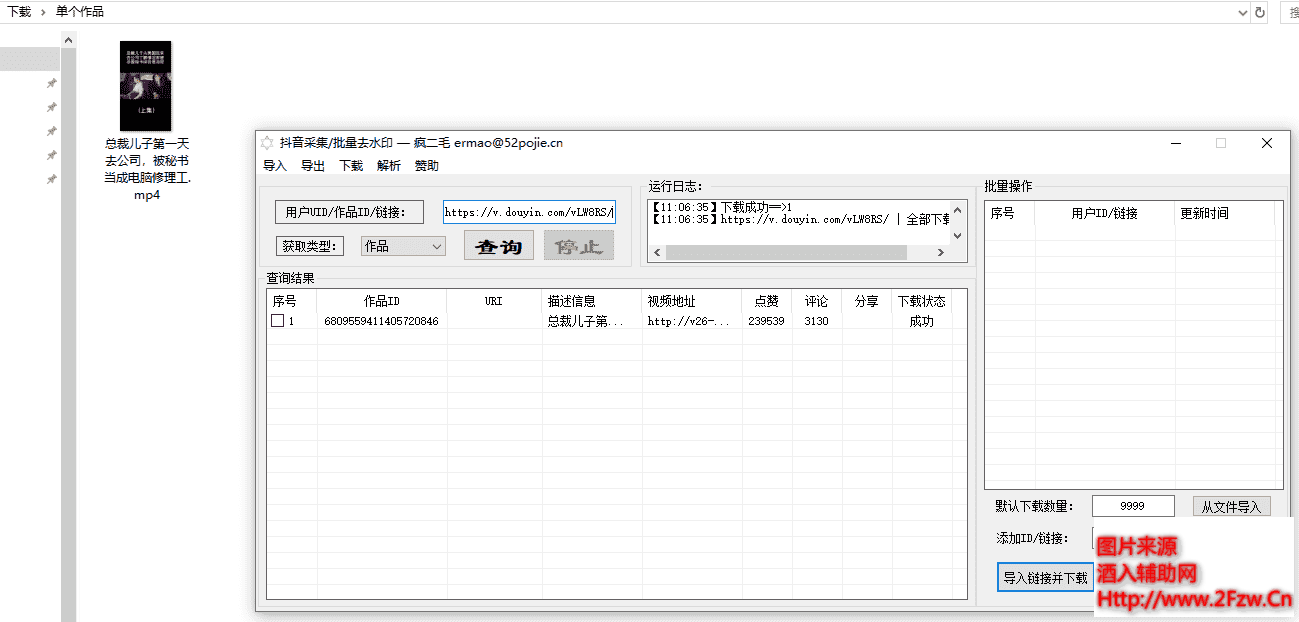
Task: Click the run log left scroll arrow
Action: tap(656, 253)
